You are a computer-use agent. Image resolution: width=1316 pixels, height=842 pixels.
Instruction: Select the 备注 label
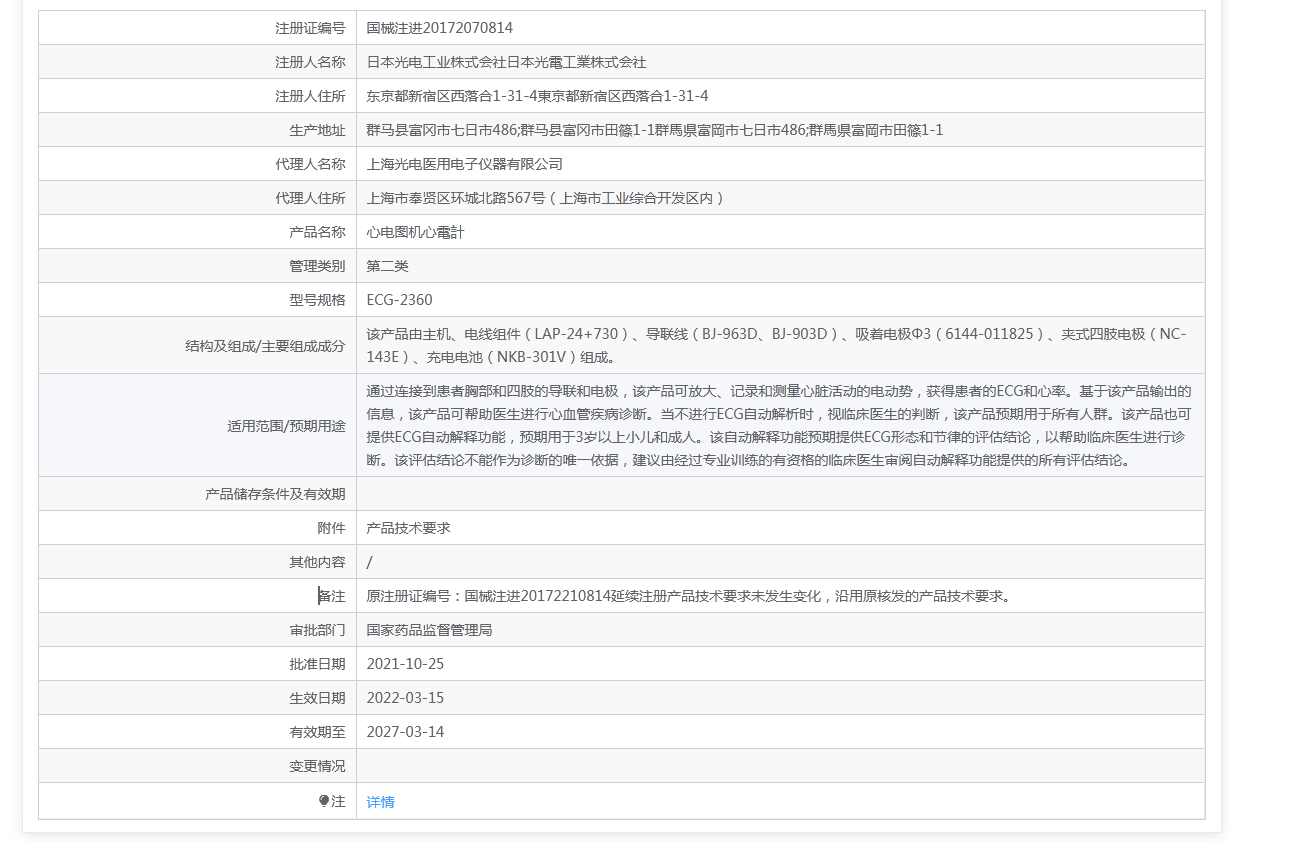[331, 596]
